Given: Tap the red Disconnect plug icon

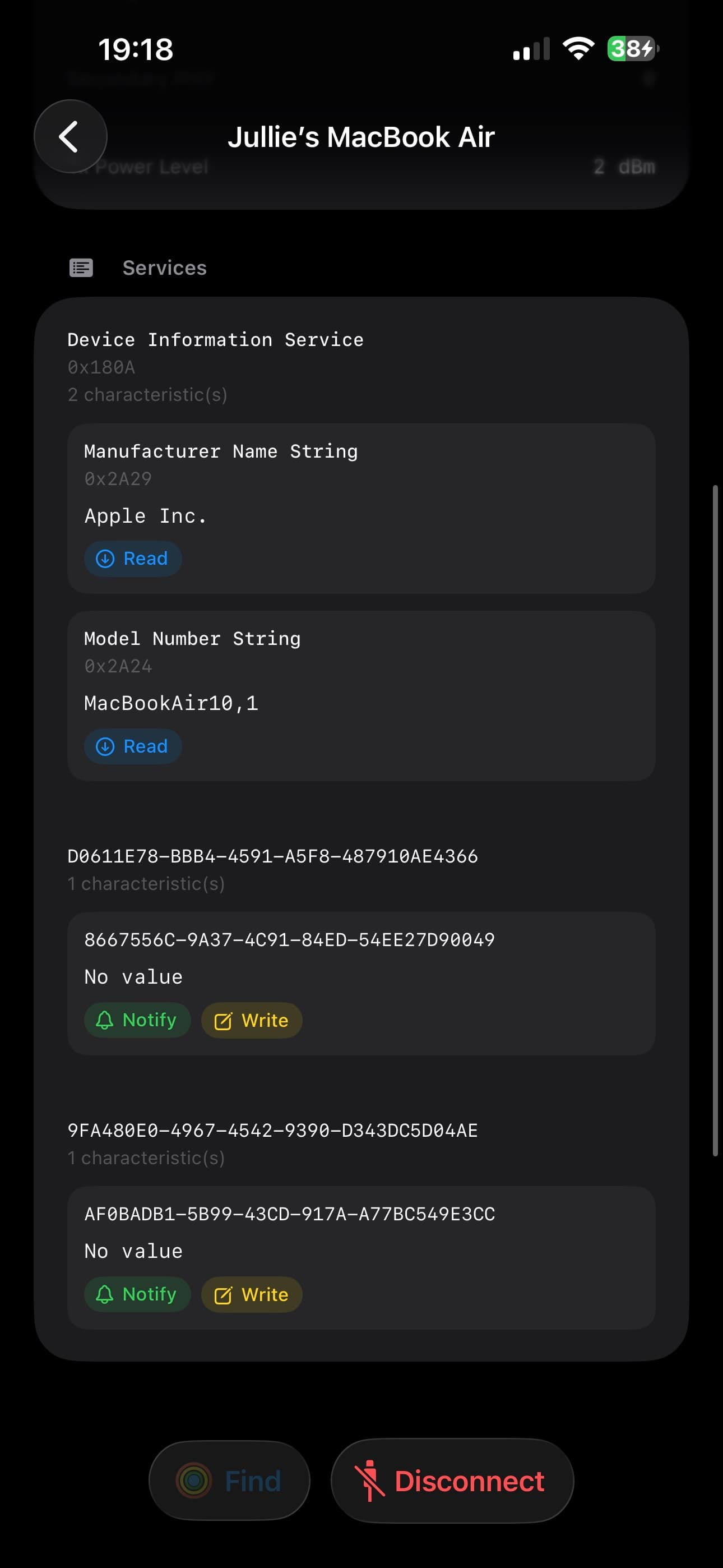Looking at the screenshot, I should [370, 1481].
